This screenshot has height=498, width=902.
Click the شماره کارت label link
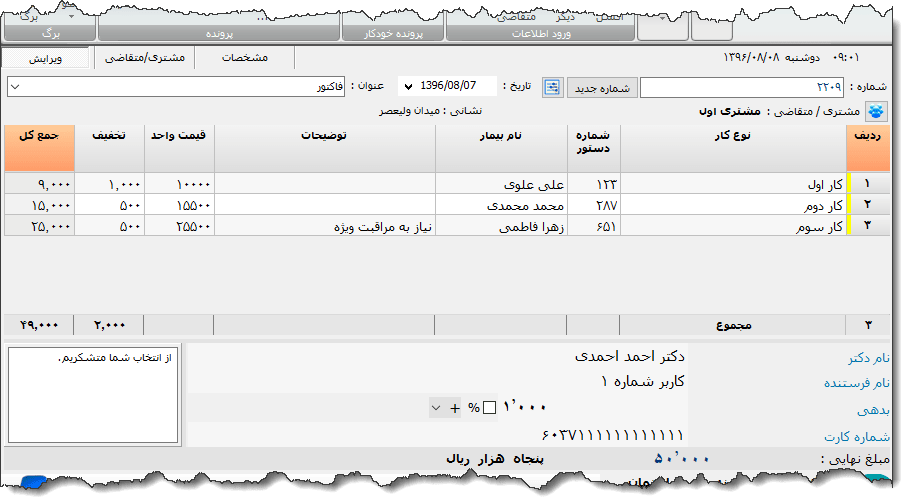(857, 437)
